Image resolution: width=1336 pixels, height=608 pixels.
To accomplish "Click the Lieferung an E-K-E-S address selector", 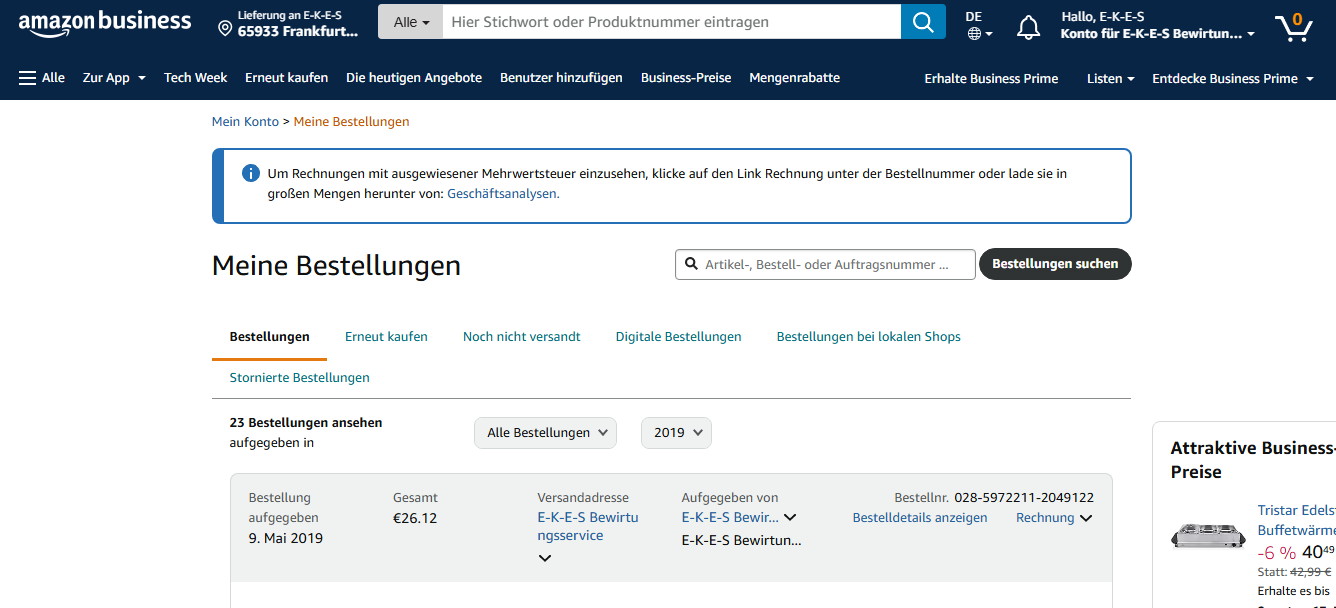I will (x=289, y=23).
